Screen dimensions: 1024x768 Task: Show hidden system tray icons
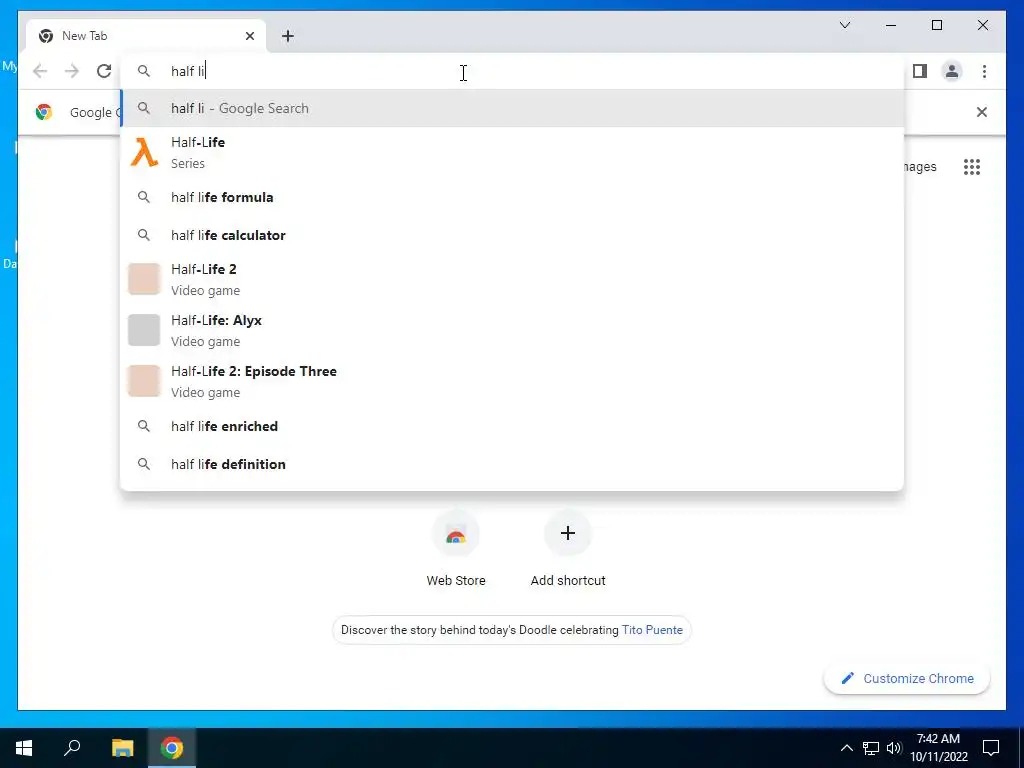point(846,748)
